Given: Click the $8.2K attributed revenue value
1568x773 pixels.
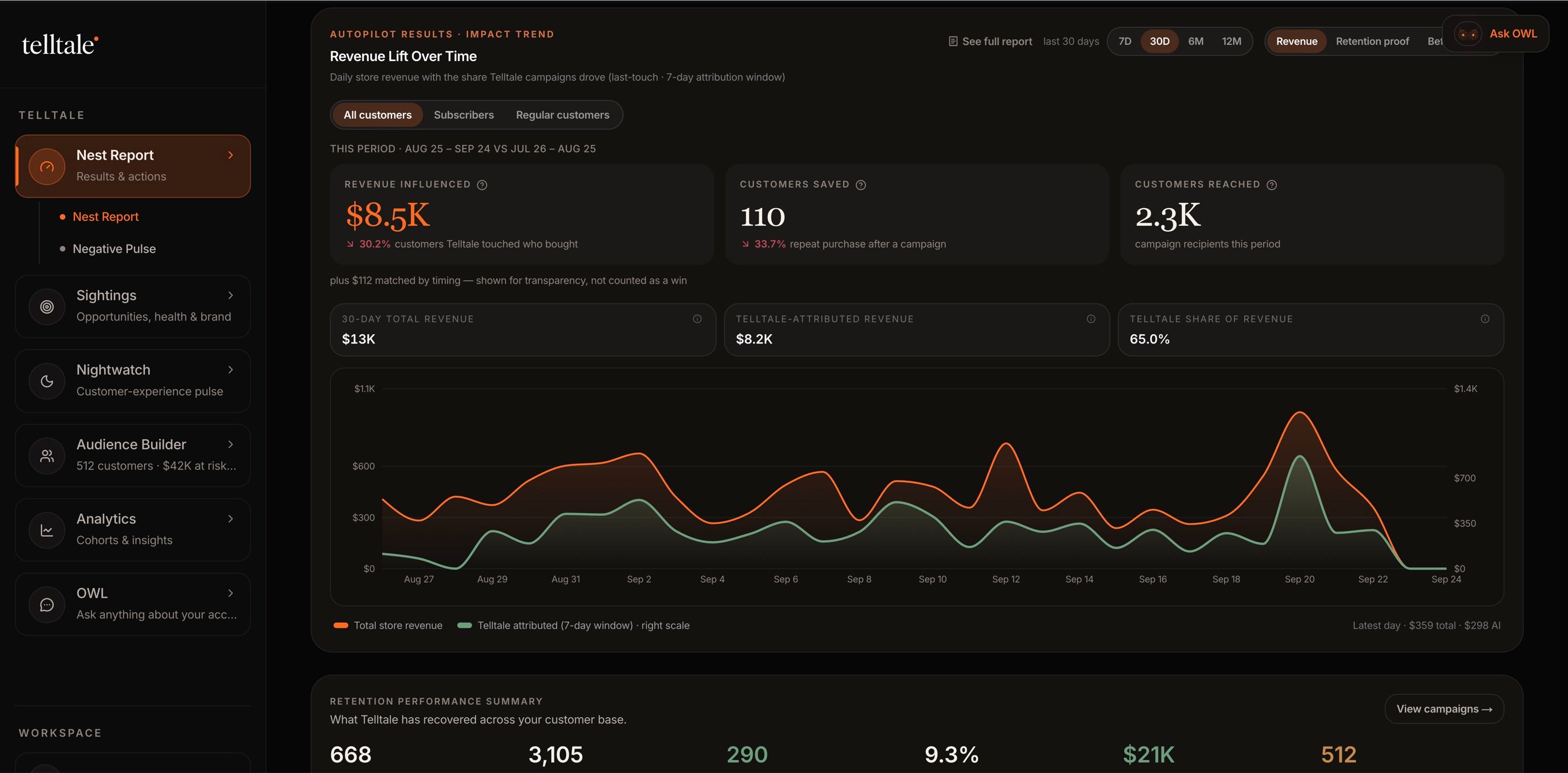Looking at the screenshot, I should (754, 339).
